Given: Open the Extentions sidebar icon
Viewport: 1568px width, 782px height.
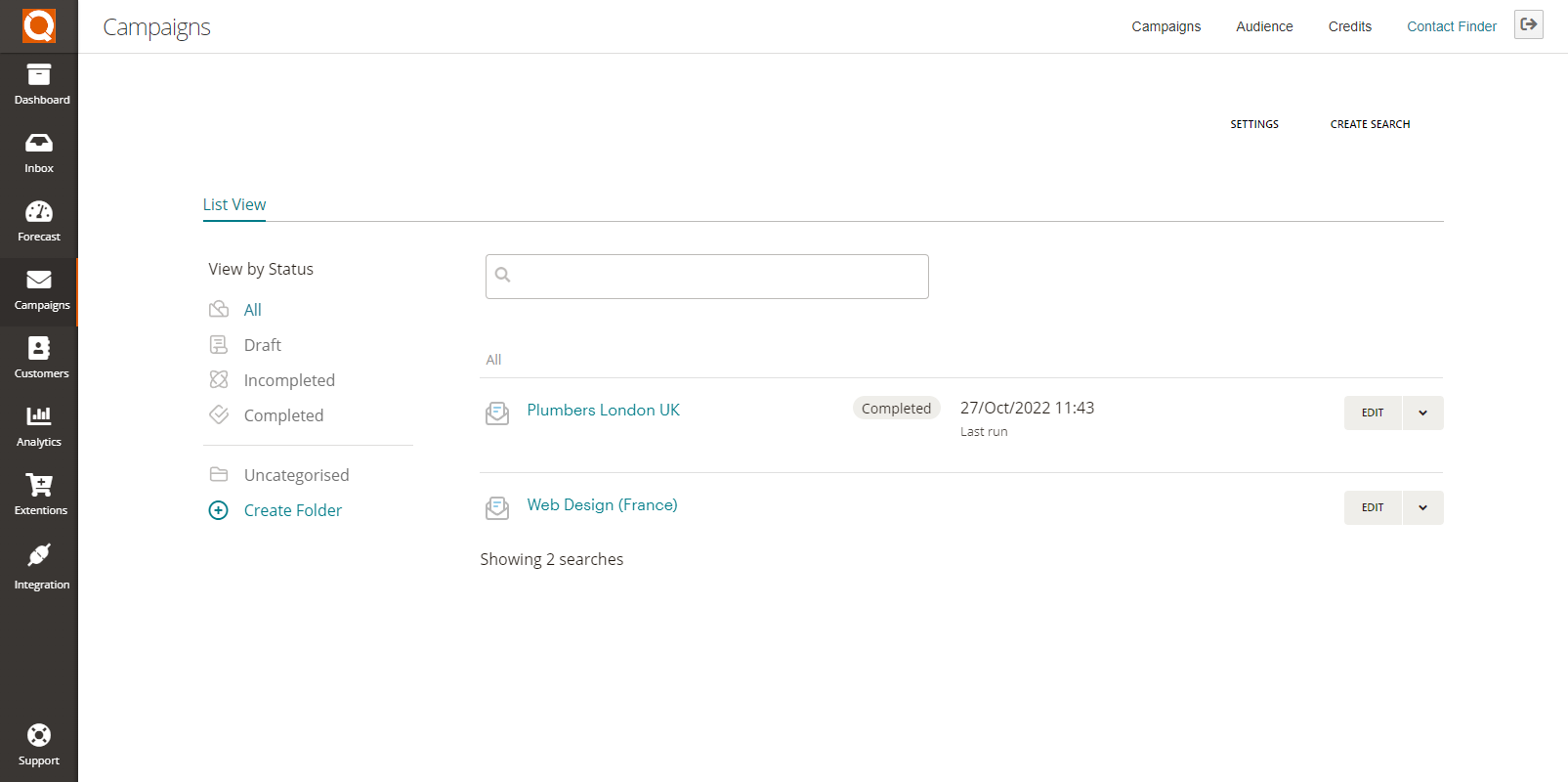Looking at the screenshot, I should 39,494.
